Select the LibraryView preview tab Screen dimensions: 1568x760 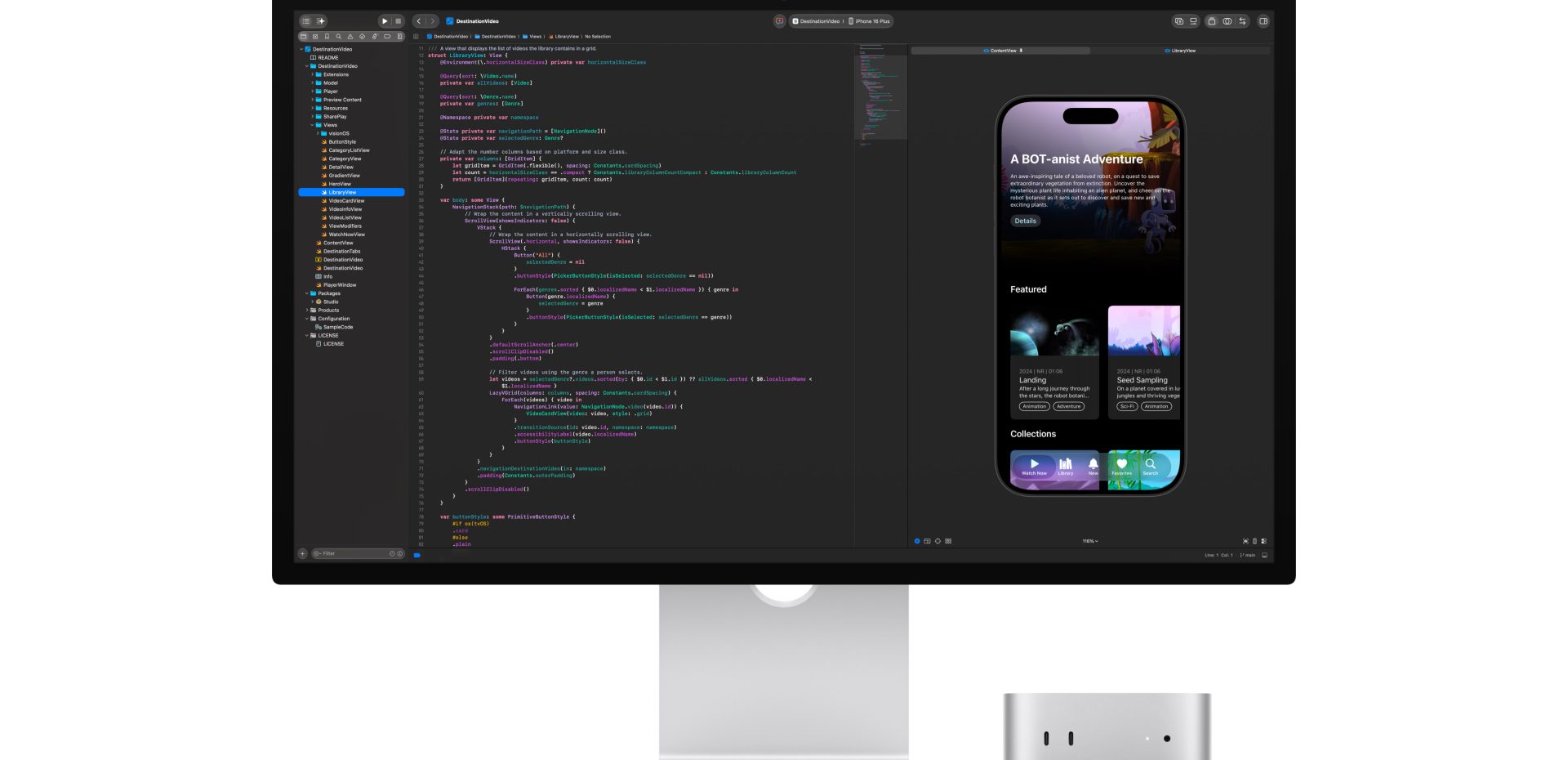coord(1180,51)
